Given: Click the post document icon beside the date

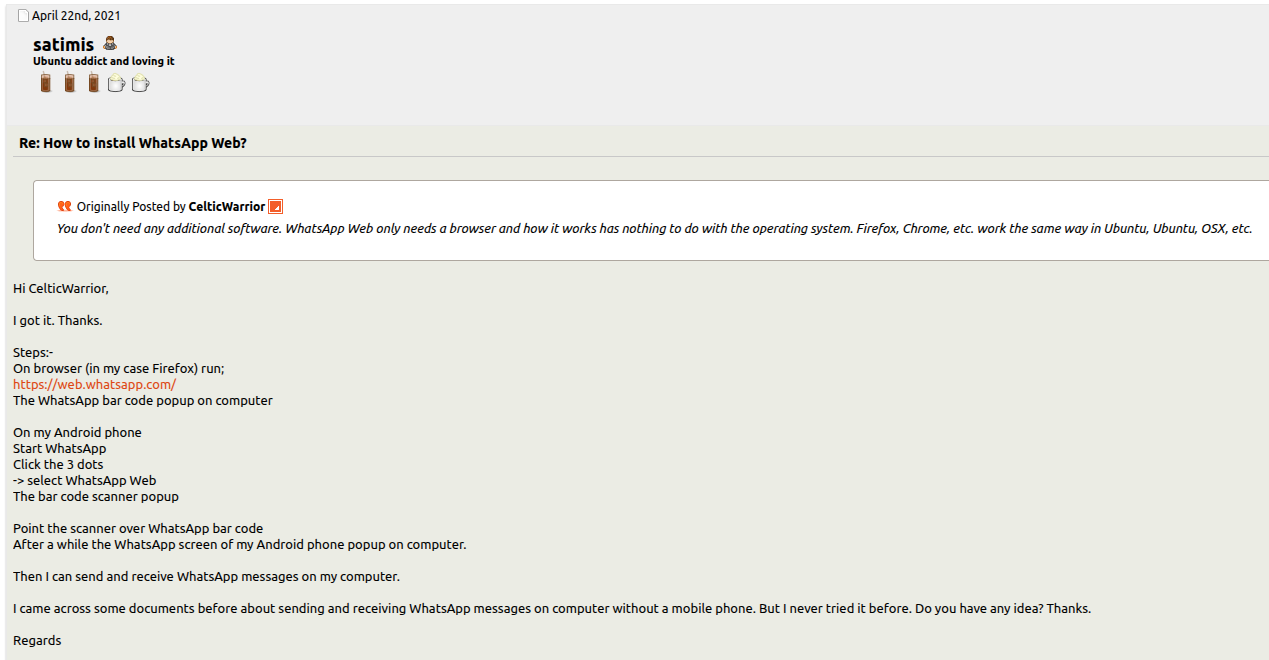Looking at the screenshot, I should 24,16.
